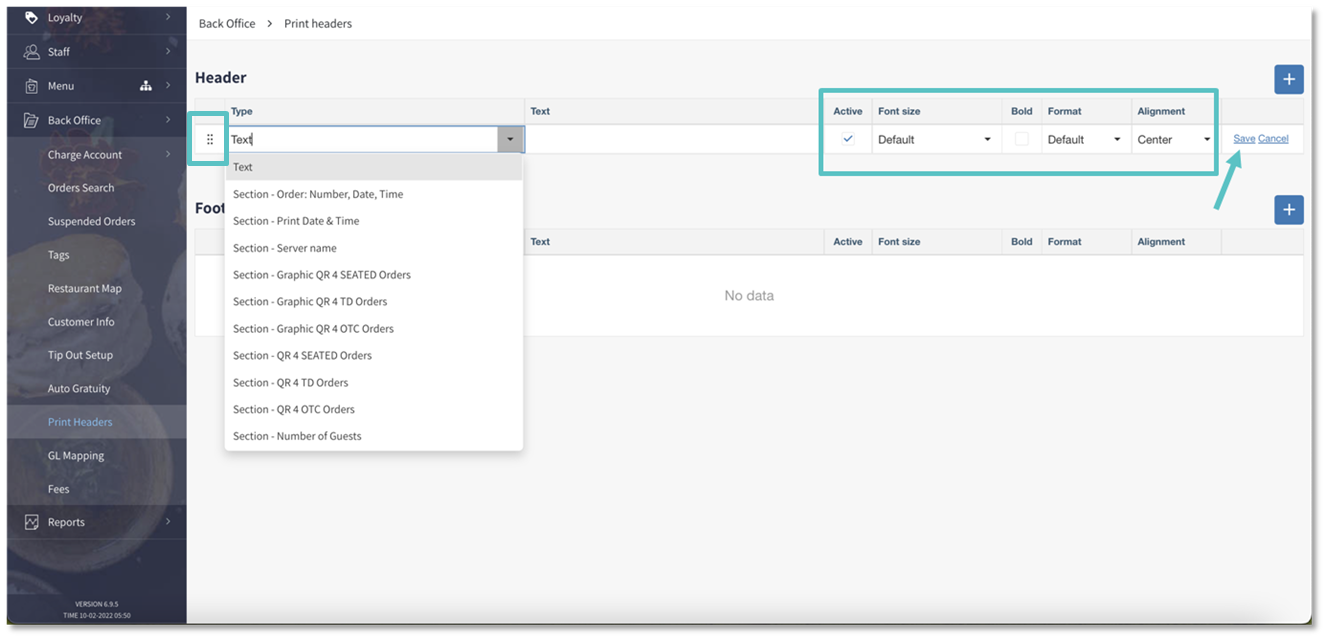
Task: Cancel editing the header row
Action: point(1273,139)
